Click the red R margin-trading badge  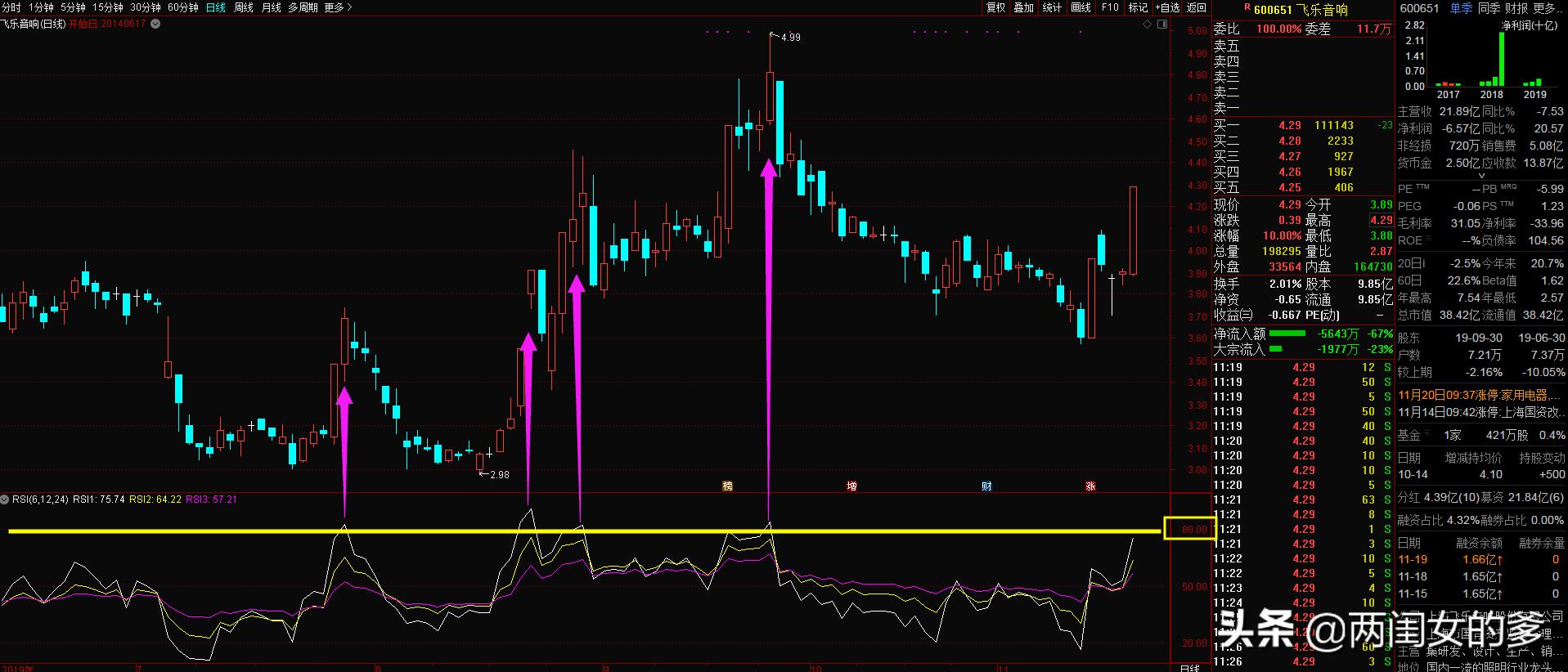click(1247, 7)
